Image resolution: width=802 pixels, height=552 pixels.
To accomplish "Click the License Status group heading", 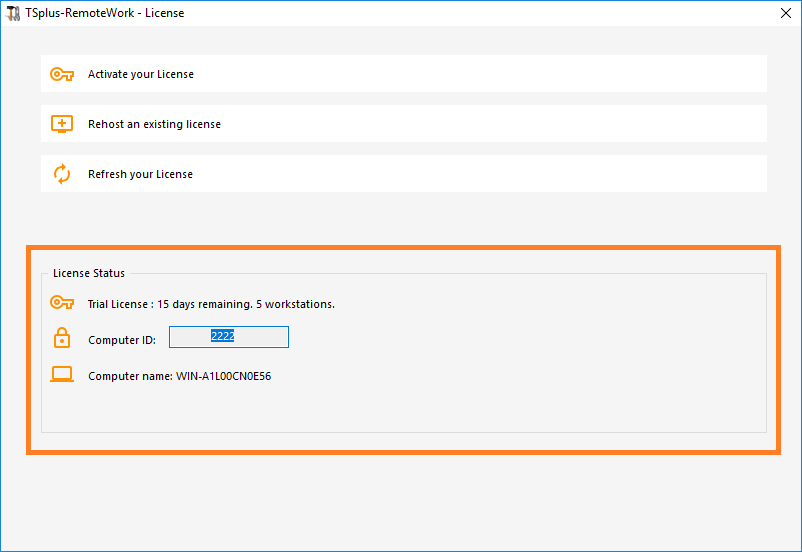I will coord(89,273).
